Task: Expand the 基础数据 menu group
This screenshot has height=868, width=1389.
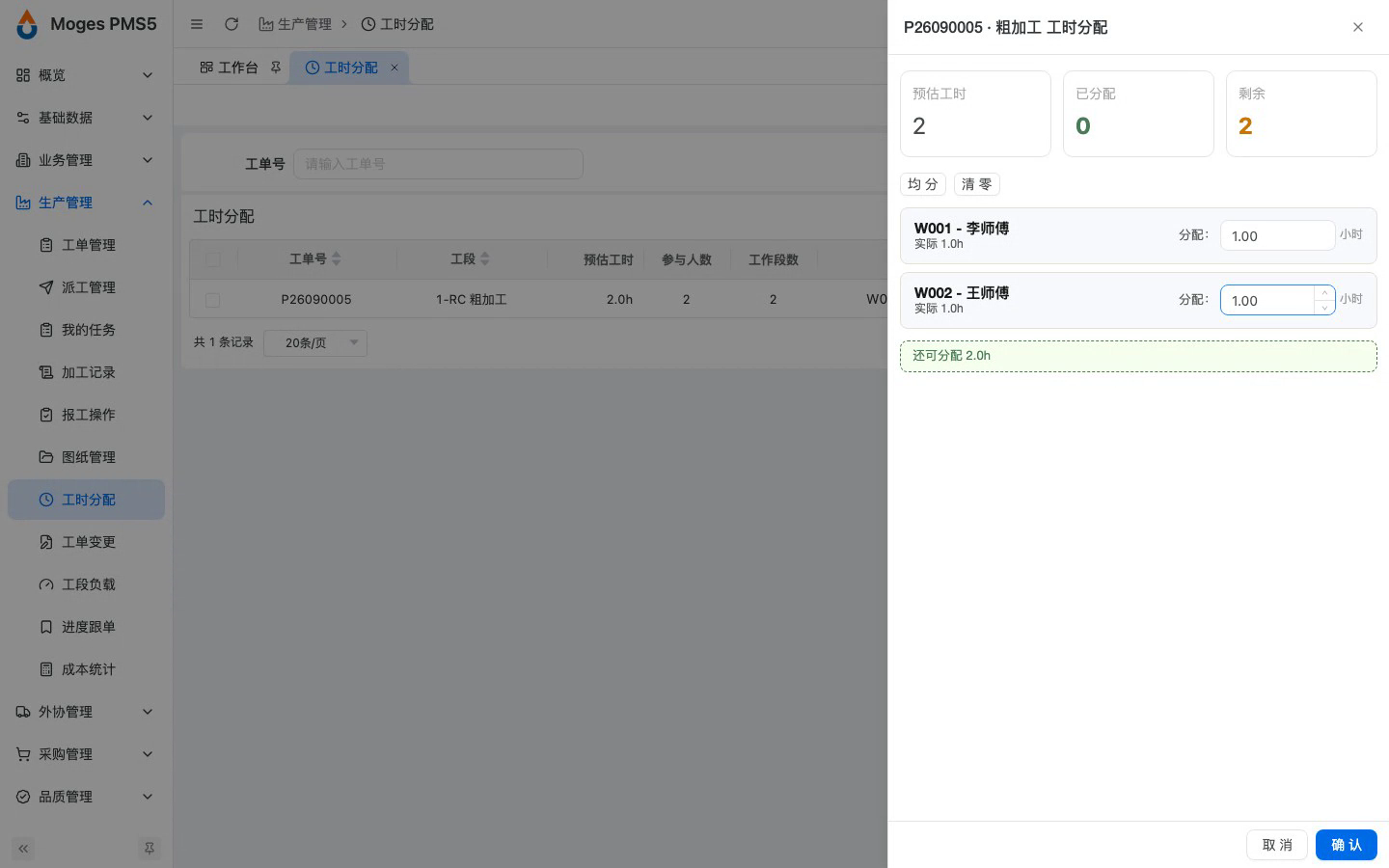Action: pos(87,118)
